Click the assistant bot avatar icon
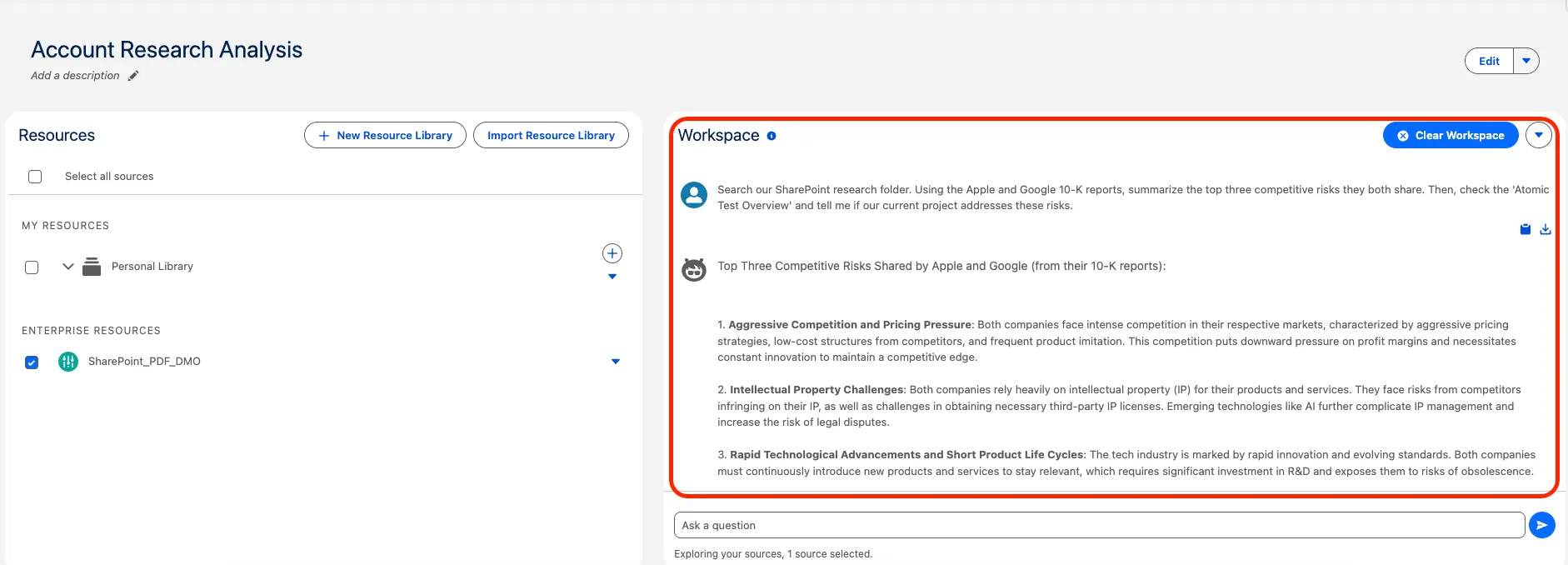 694,269
